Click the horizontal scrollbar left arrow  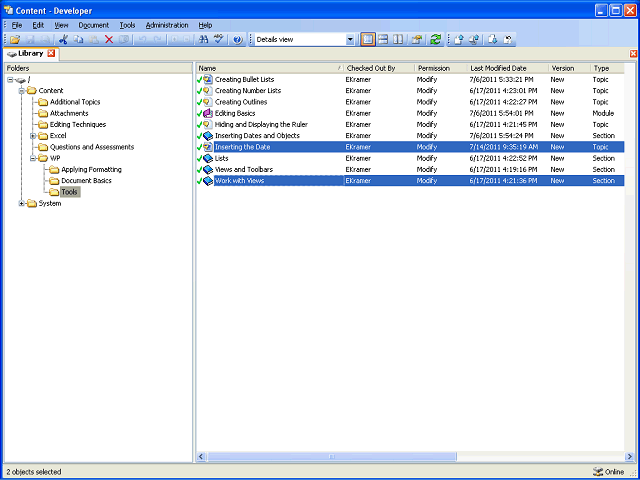pyautogui.click(x=201, y=456)
